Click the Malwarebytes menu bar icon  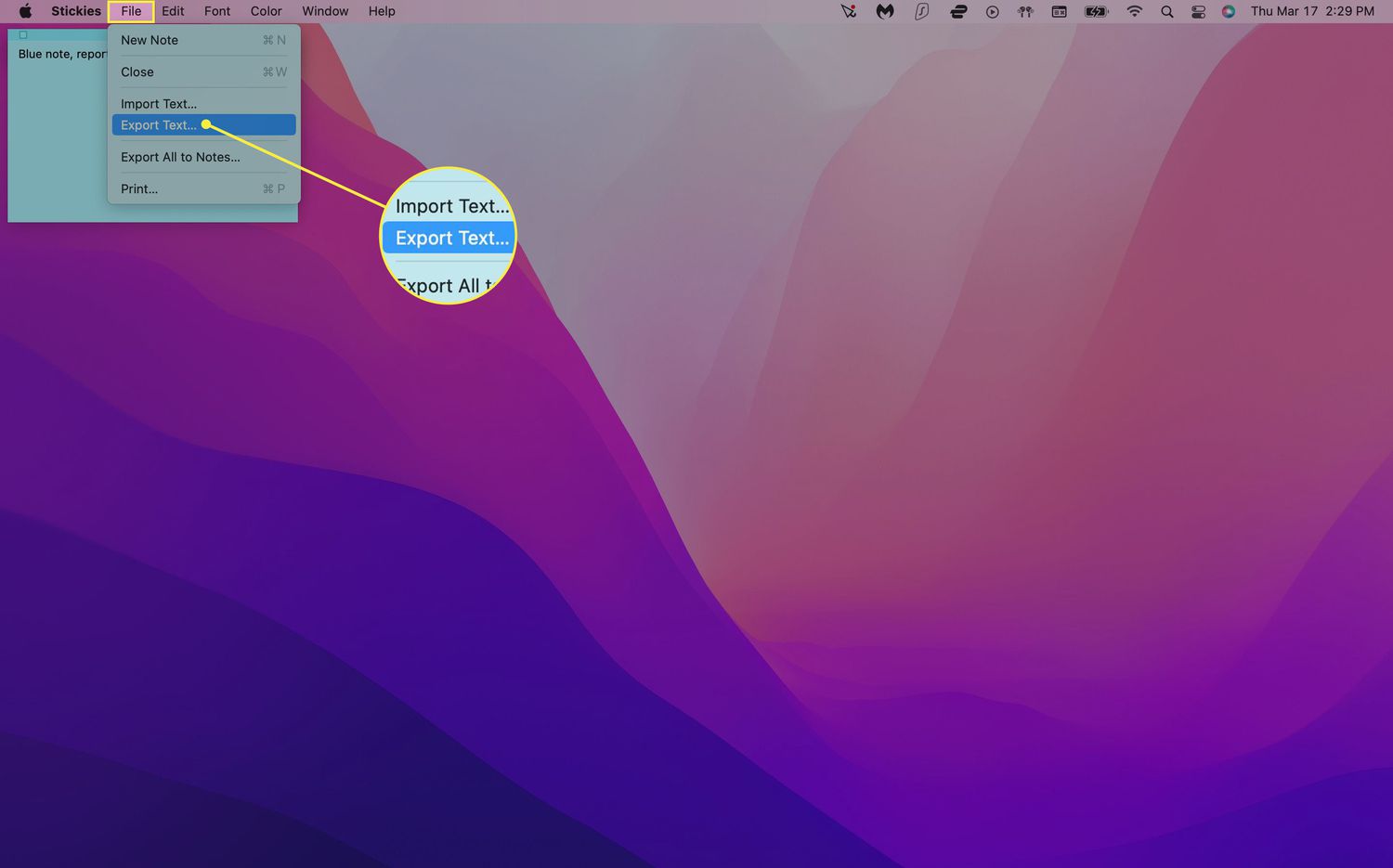(x=884, y=11)
